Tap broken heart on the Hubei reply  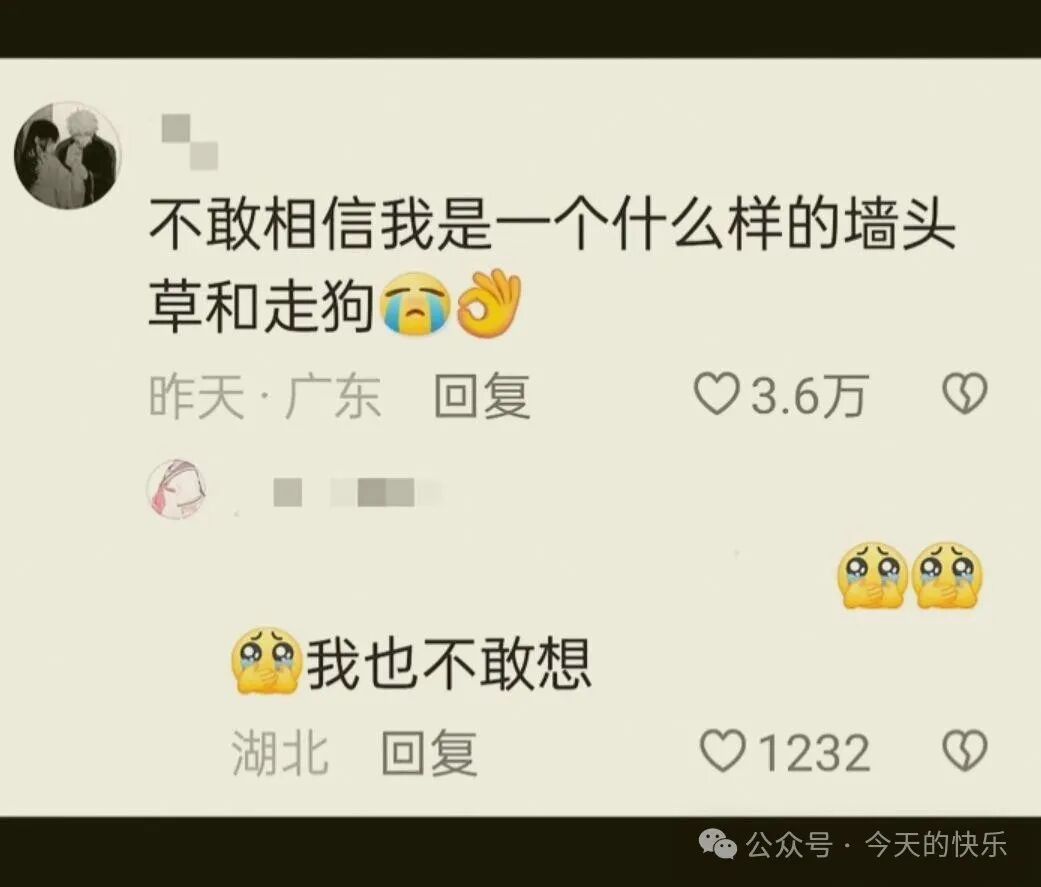click(x=965, y=751)
